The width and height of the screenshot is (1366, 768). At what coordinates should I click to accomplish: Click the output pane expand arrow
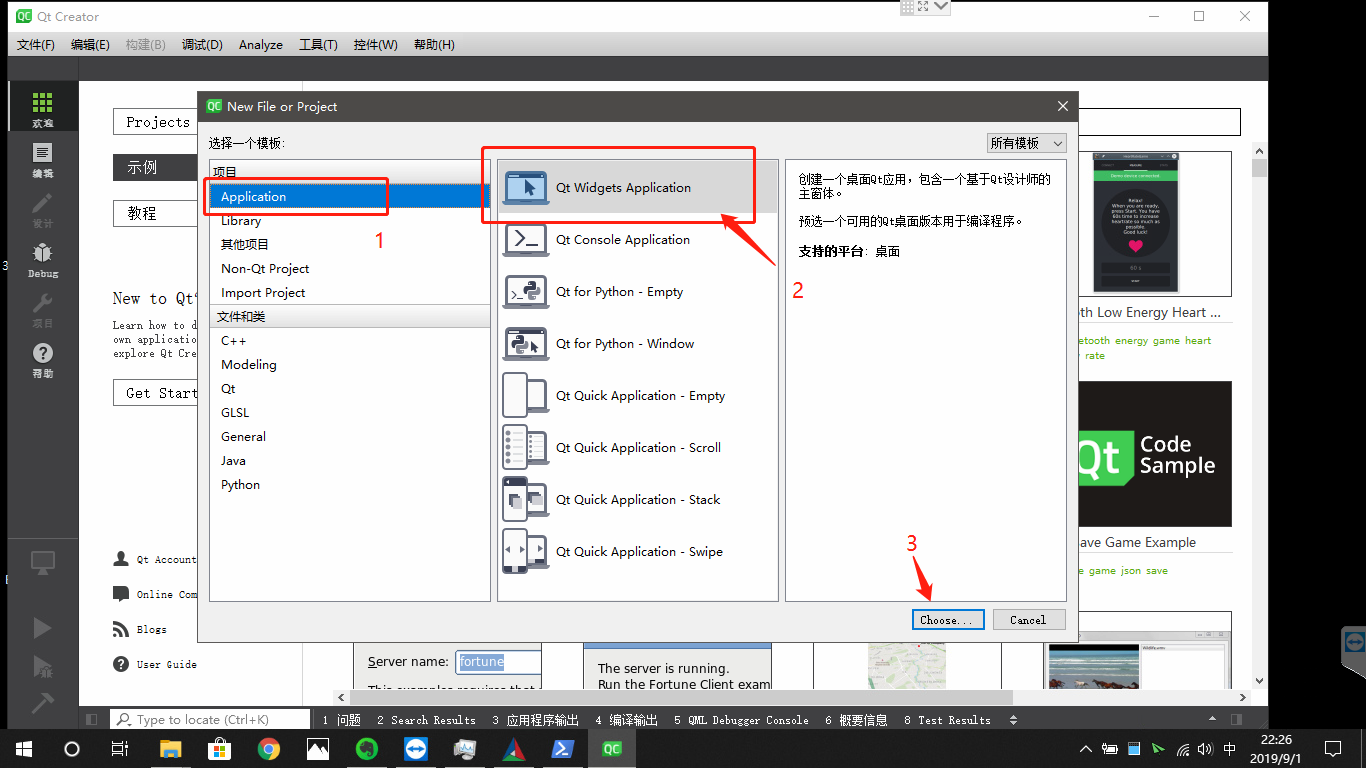[x=1013, y=719]
